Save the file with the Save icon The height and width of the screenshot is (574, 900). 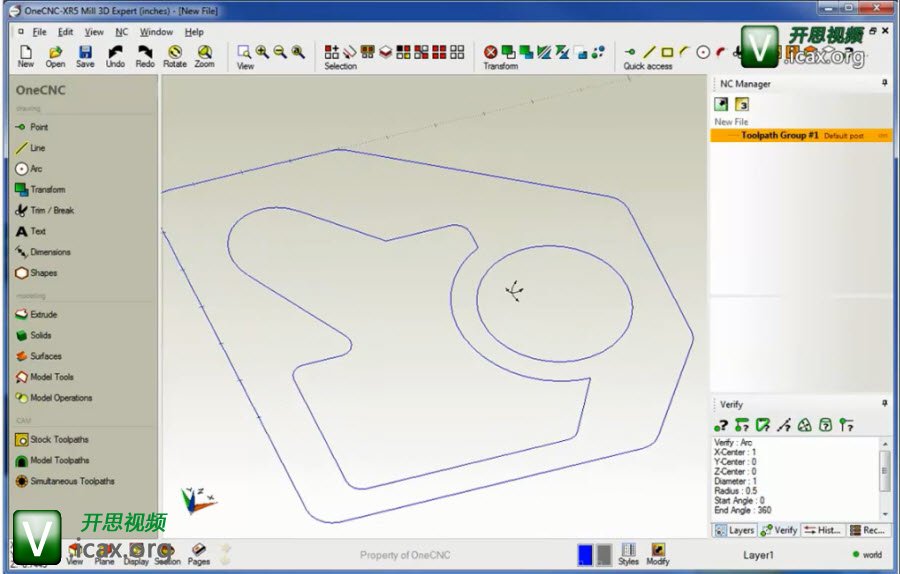[x=85, y=55]
